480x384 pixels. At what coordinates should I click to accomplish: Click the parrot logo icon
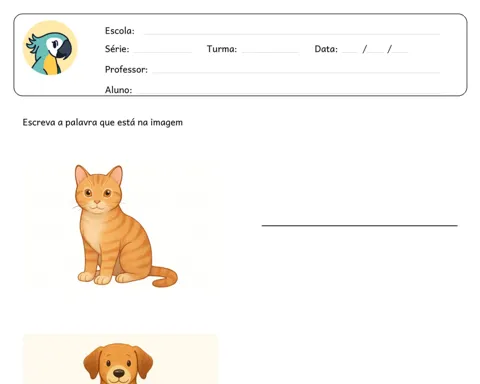coord(50,48)
